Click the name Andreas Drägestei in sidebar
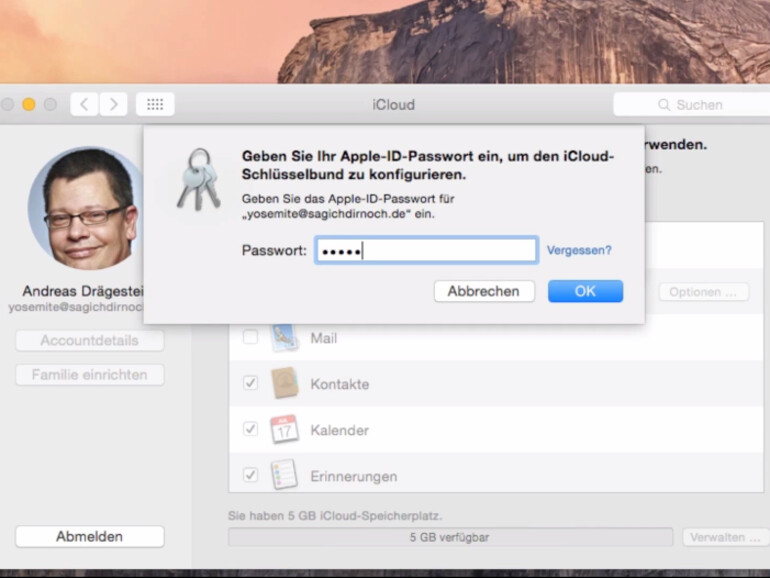Image resolution: width=770 pixels, height=578 pixels. [82, 291]
